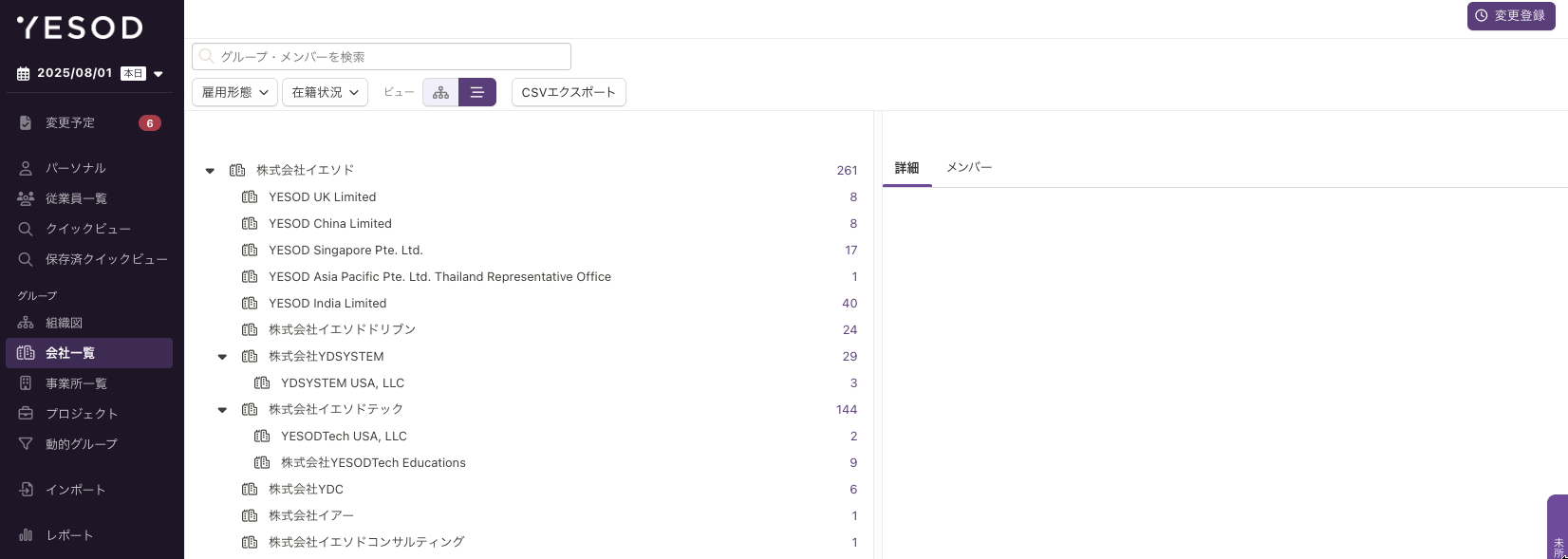Switch to list view toggle

click(x=477, y=92)
